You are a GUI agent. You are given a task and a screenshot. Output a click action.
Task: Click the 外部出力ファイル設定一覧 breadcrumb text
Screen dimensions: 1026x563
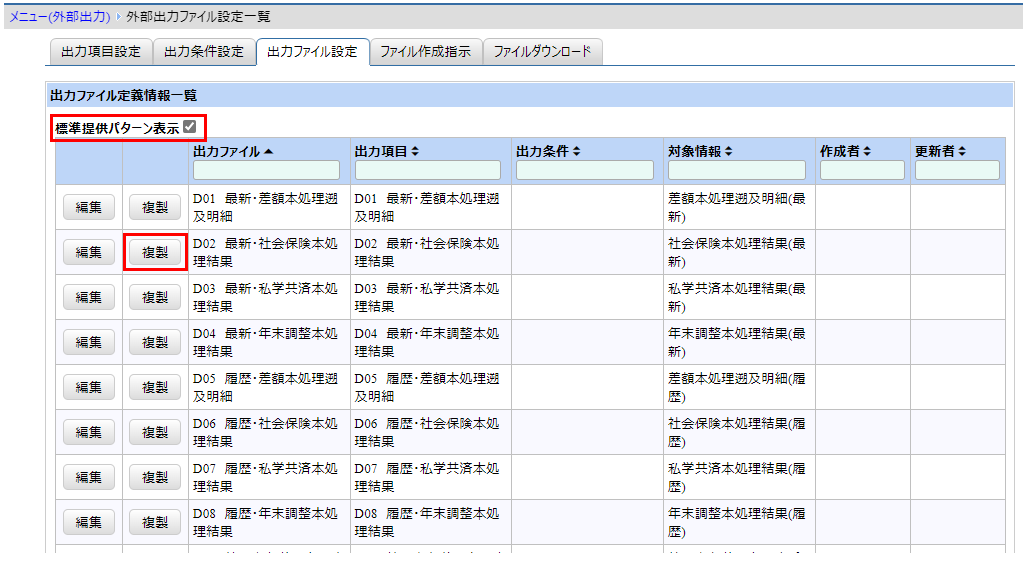coord(198,16)
